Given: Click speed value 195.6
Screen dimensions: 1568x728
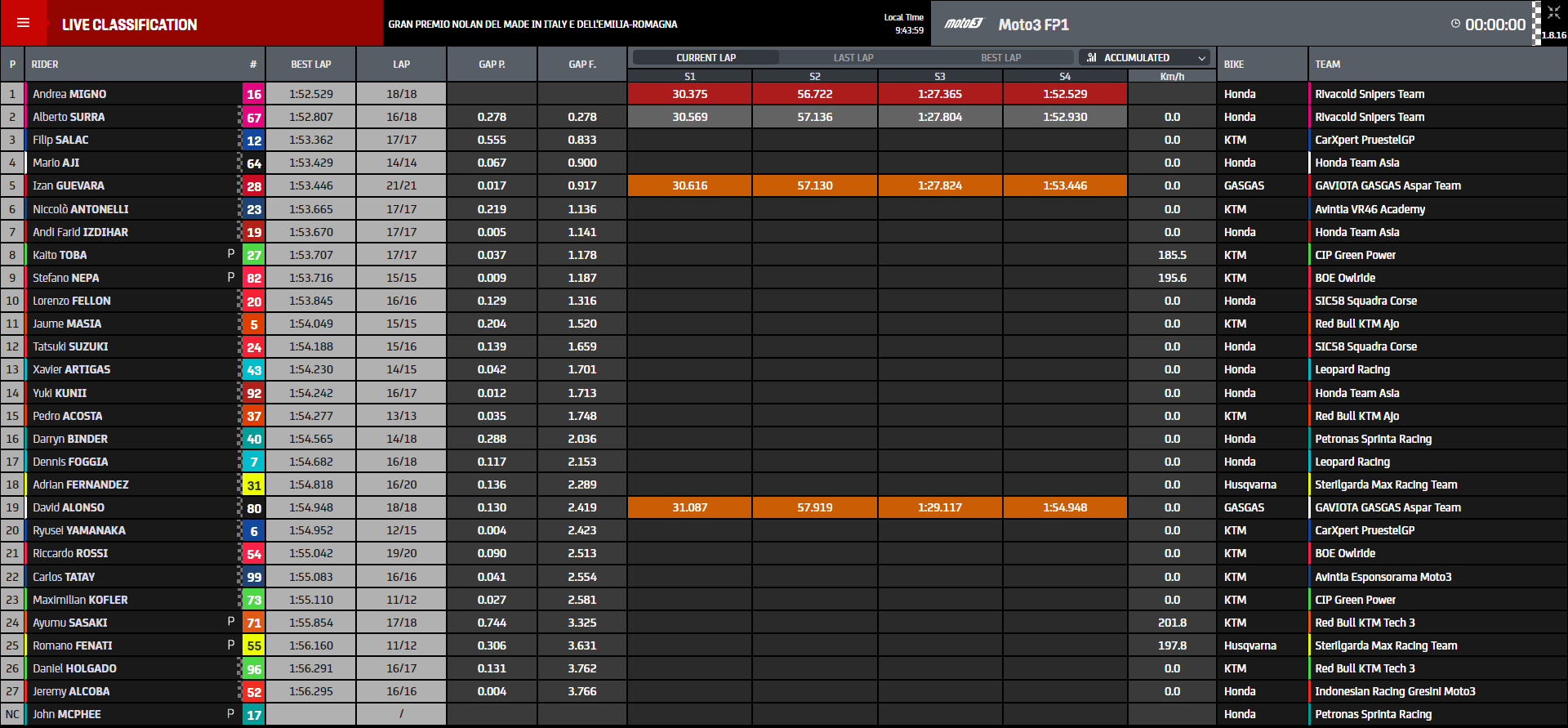Looking at the screenshot, I should [x=1172, y=278].
